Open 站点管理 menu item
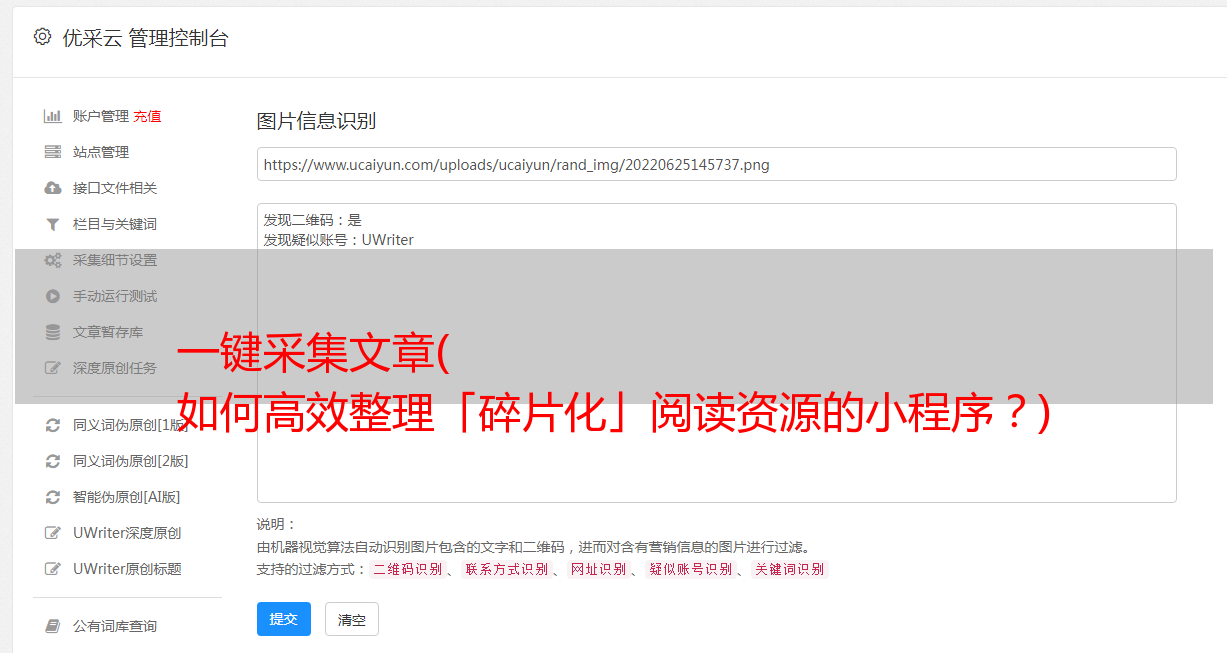The height and width of the screenshot is (653, 1227). 101,152
